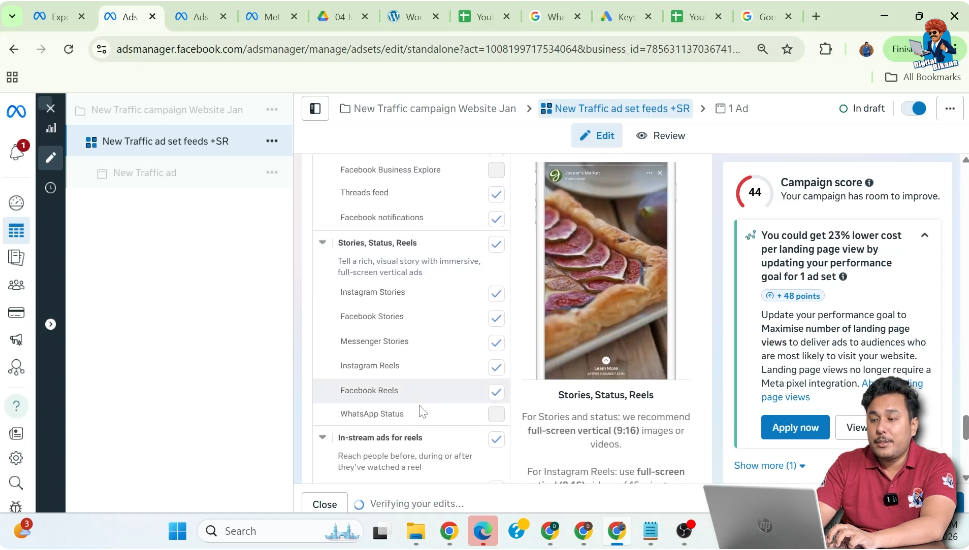Screen dimensions: 969x550
Task: Uncheck the Threads feed placement
Action: click(496, 195)
